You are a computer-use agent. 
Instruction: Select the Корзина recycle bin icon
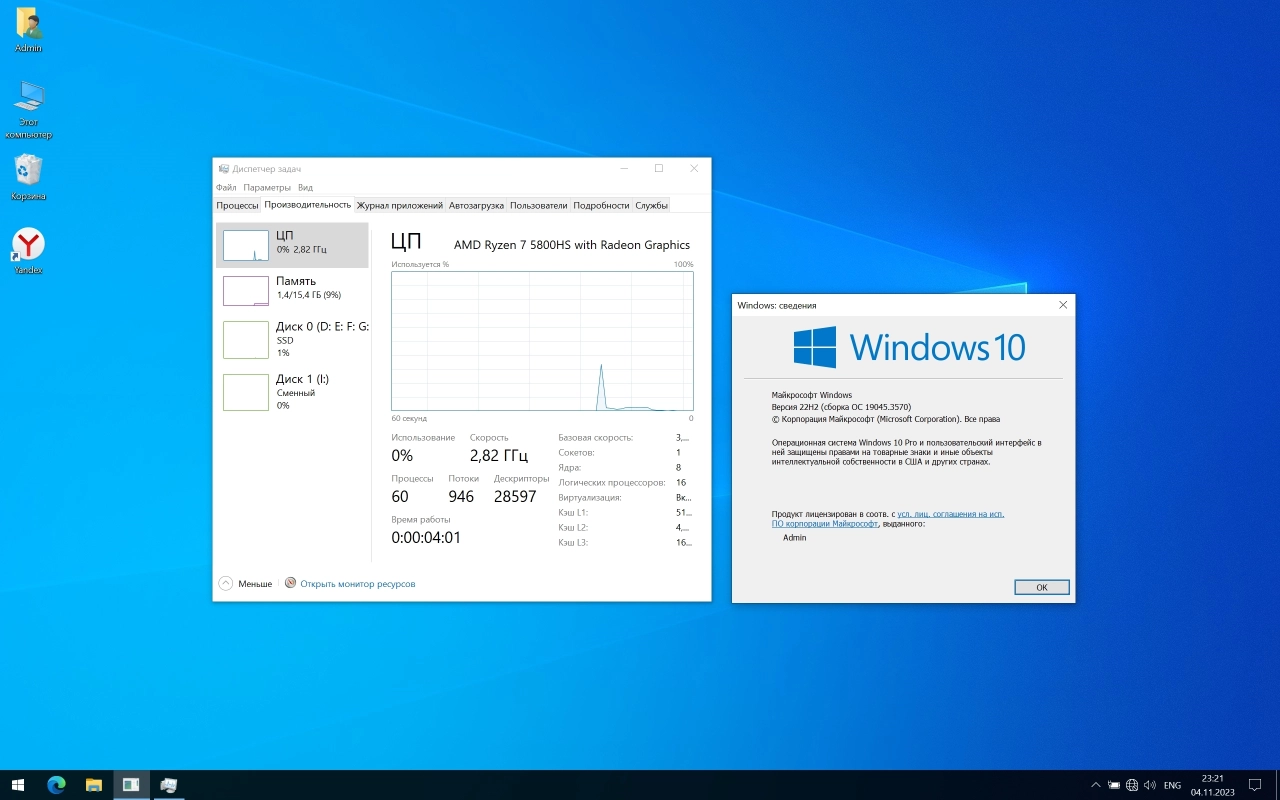coord(28,177)
